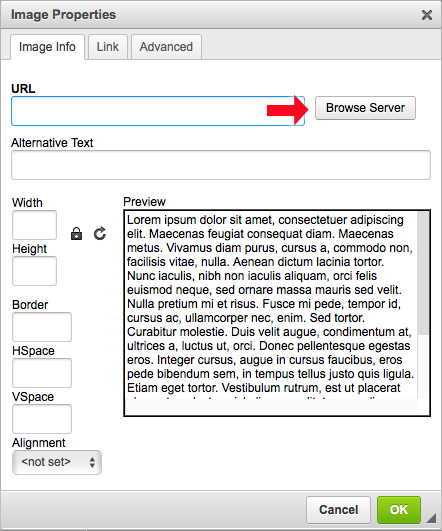Grab the dialog resize handle corner
The image size is (442, 531).
pyautogui.click(x=431, y=518)
